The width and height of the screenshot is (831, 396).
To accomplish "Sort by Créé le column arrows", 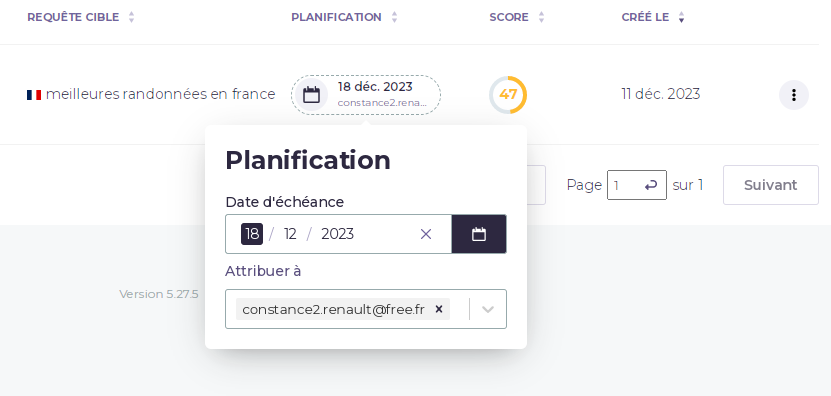I will pyautogui.click(x=682, y=17).
